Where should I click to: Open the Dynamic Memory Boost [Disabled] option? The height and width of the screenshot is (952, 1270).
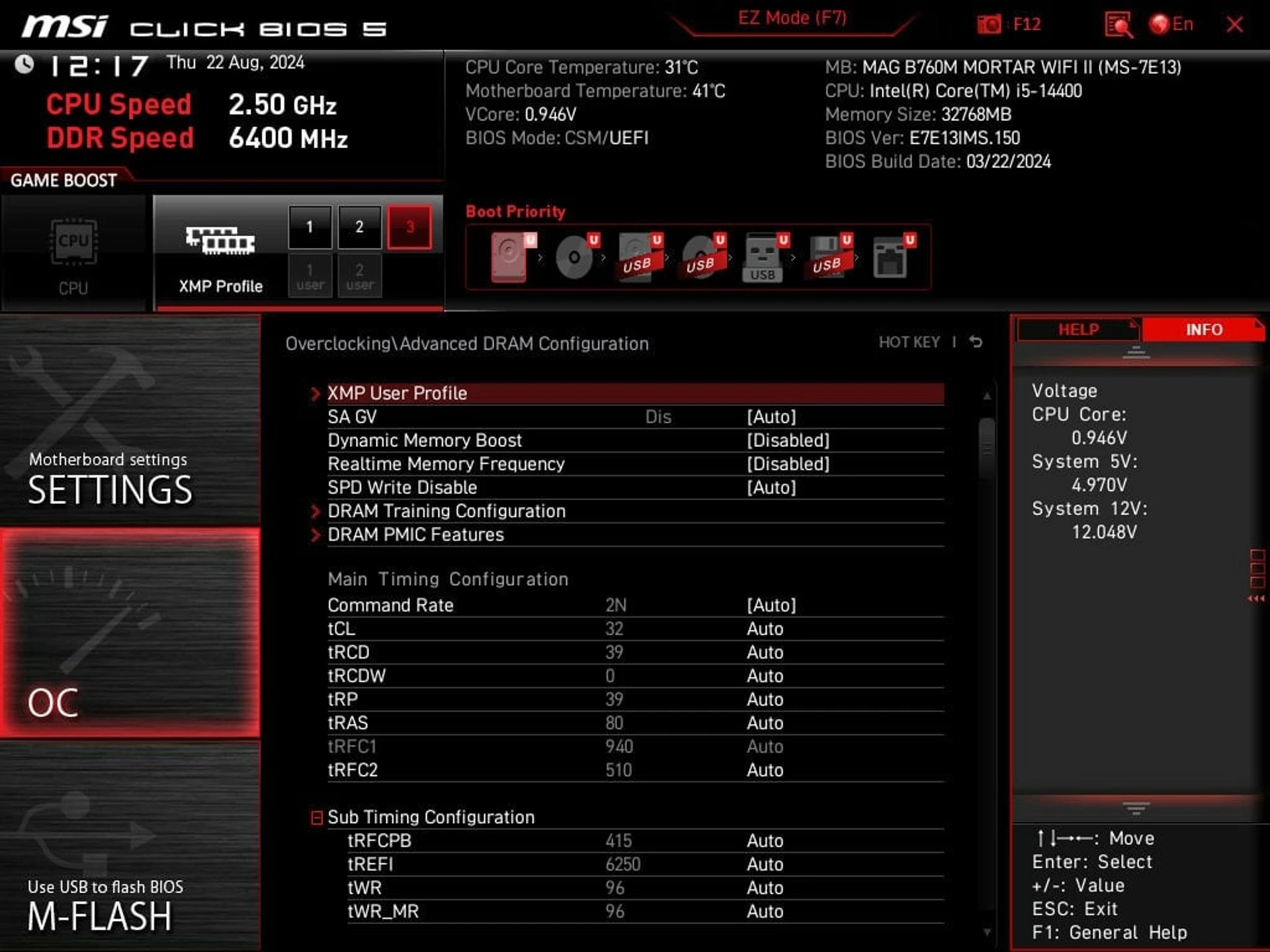(788, 440)
